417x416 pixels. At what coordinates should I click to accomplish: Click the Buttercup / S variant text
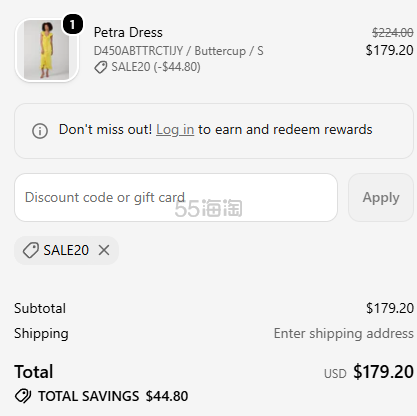229,51
